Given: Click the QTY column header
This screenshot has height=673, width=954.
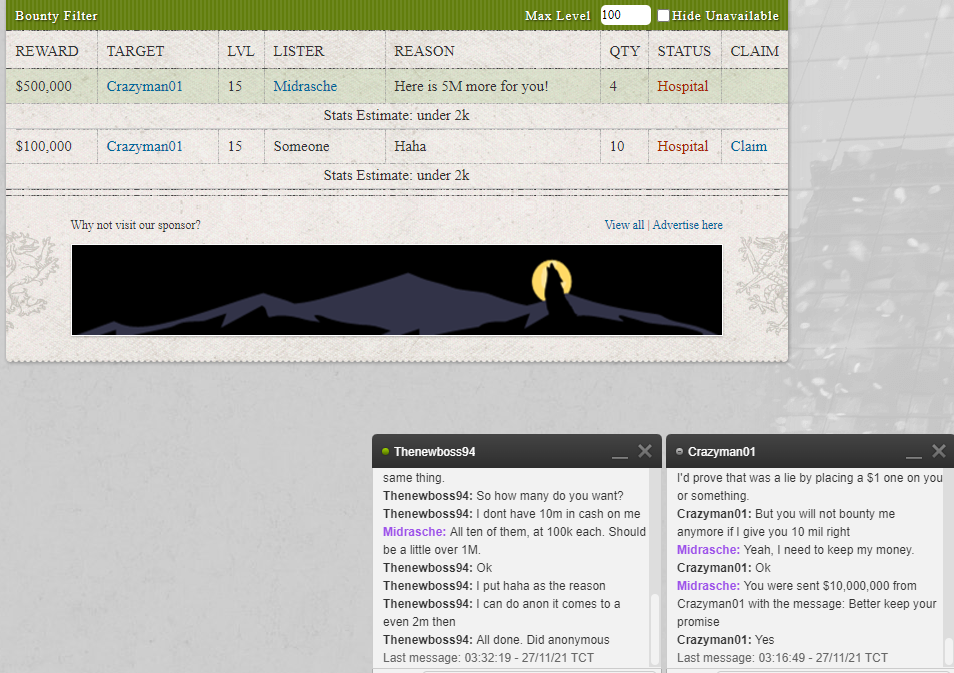Looking at the screenshot, I should click(624, 52).
